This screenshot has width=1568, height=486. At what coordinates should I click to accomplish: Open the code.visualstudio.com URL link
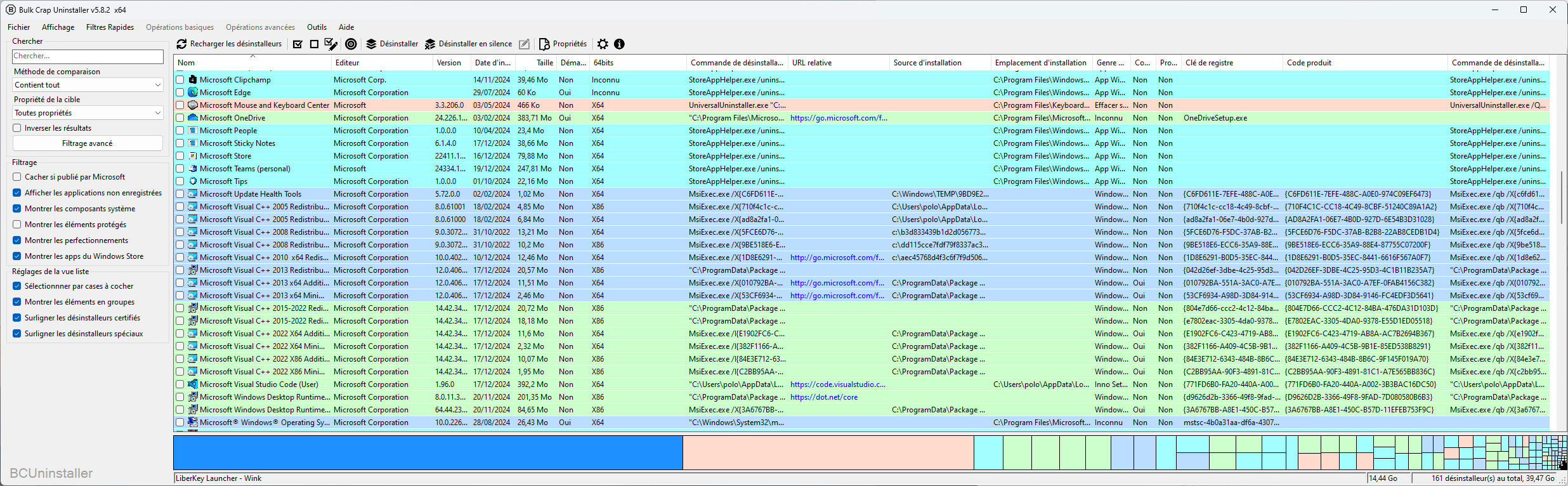pos(838,384)
